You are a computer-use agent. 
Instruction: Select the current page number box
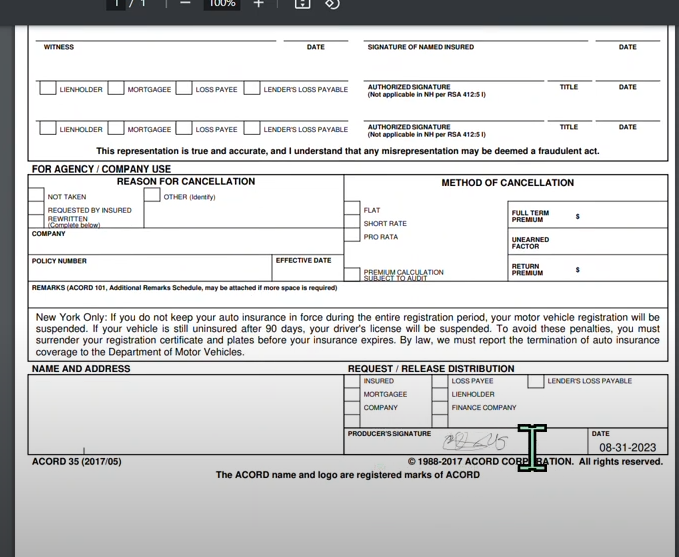(116, 3)
